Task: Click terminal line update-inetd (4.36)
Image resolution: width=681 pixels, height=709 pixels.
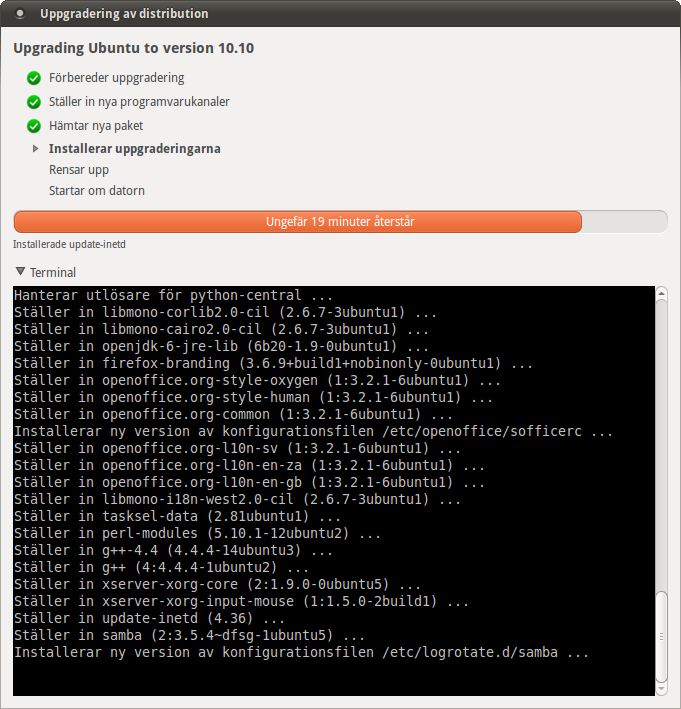Action: [149, 618]
